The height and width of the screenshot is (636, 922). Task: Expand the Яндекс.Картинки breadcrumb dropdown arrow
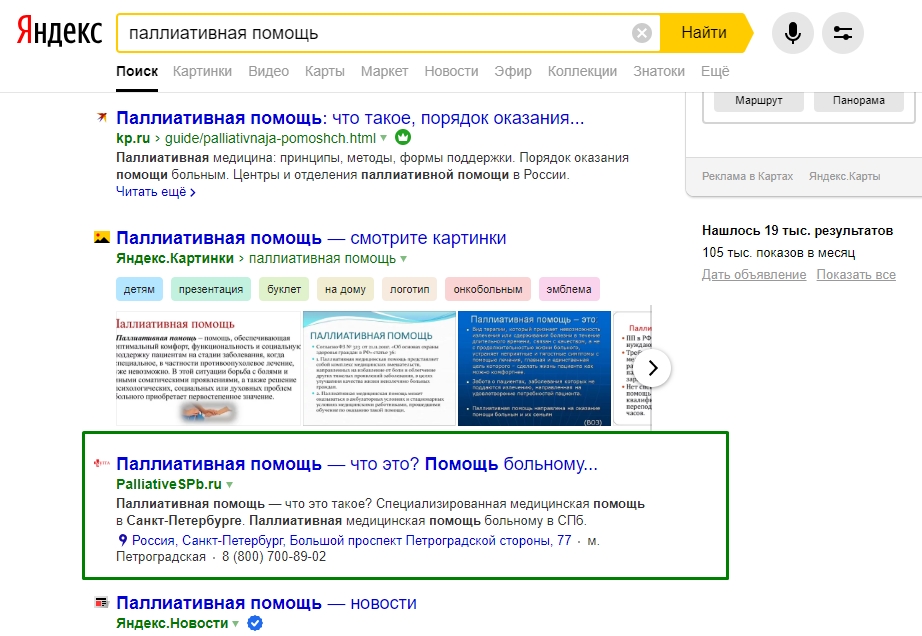(404, 259)
